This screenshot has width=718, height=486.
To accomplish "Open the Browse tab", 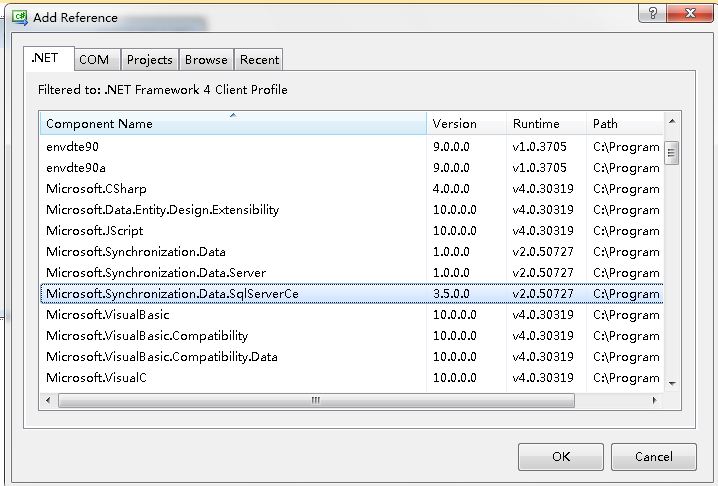I will click(x=207, y=60).
